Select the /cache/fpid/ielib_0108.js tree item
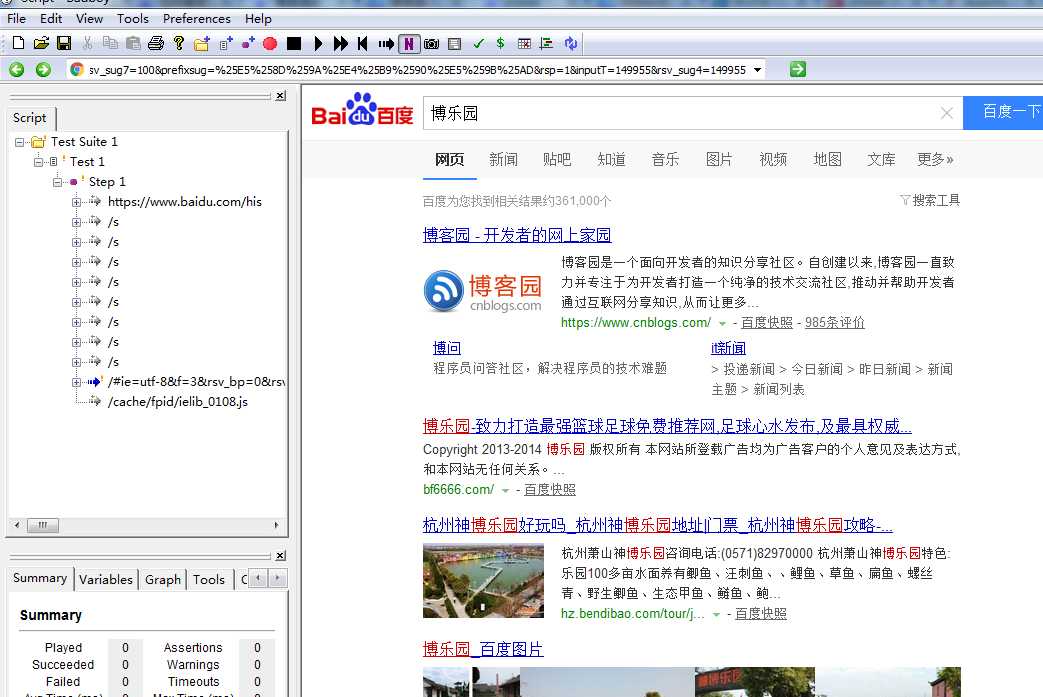1043x697 pixels. click(x=178, y=402)
